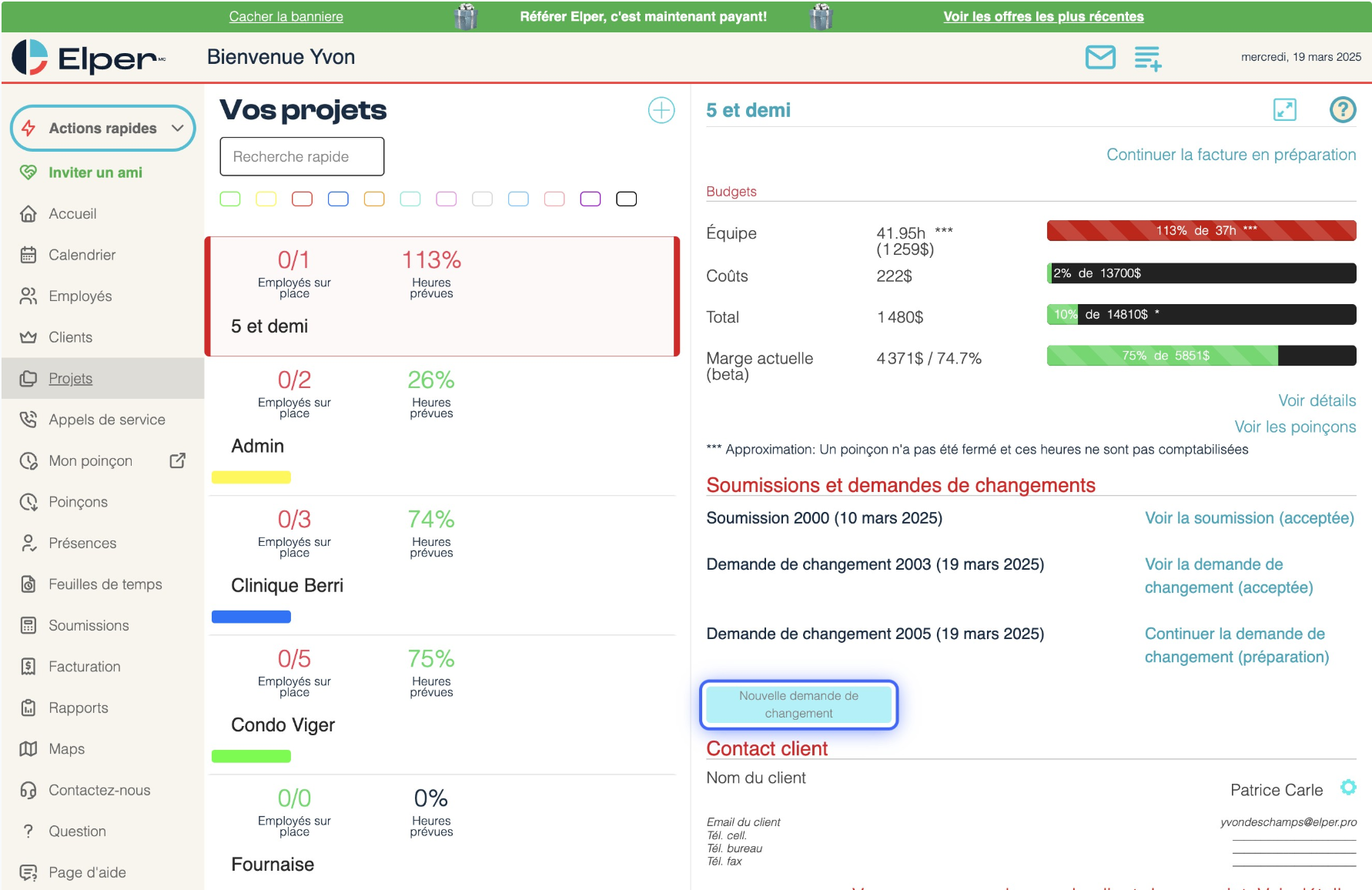Image resolution: width=1372 pixels, height=890 pixels.
Task: Click the Accueil home icon
Action: (28, 213)
